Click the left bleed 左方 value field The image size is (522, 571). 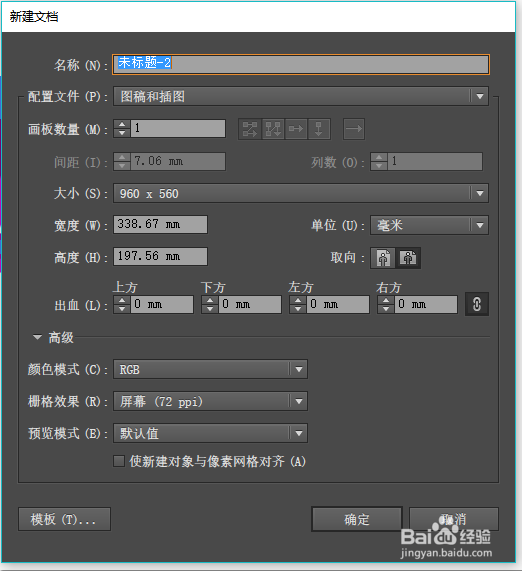click(338, 304)
